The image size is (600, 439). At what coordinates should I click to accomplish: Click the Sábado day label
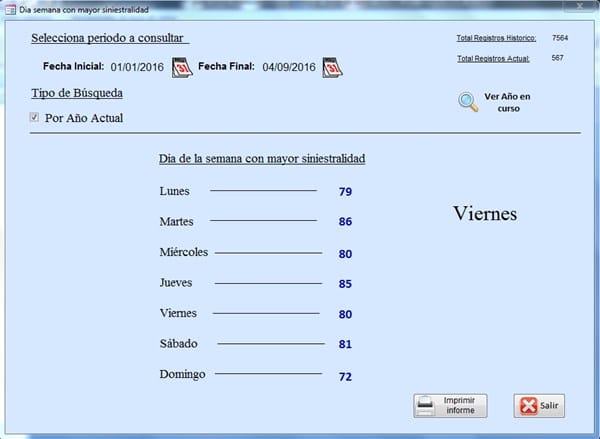point(179,343)
